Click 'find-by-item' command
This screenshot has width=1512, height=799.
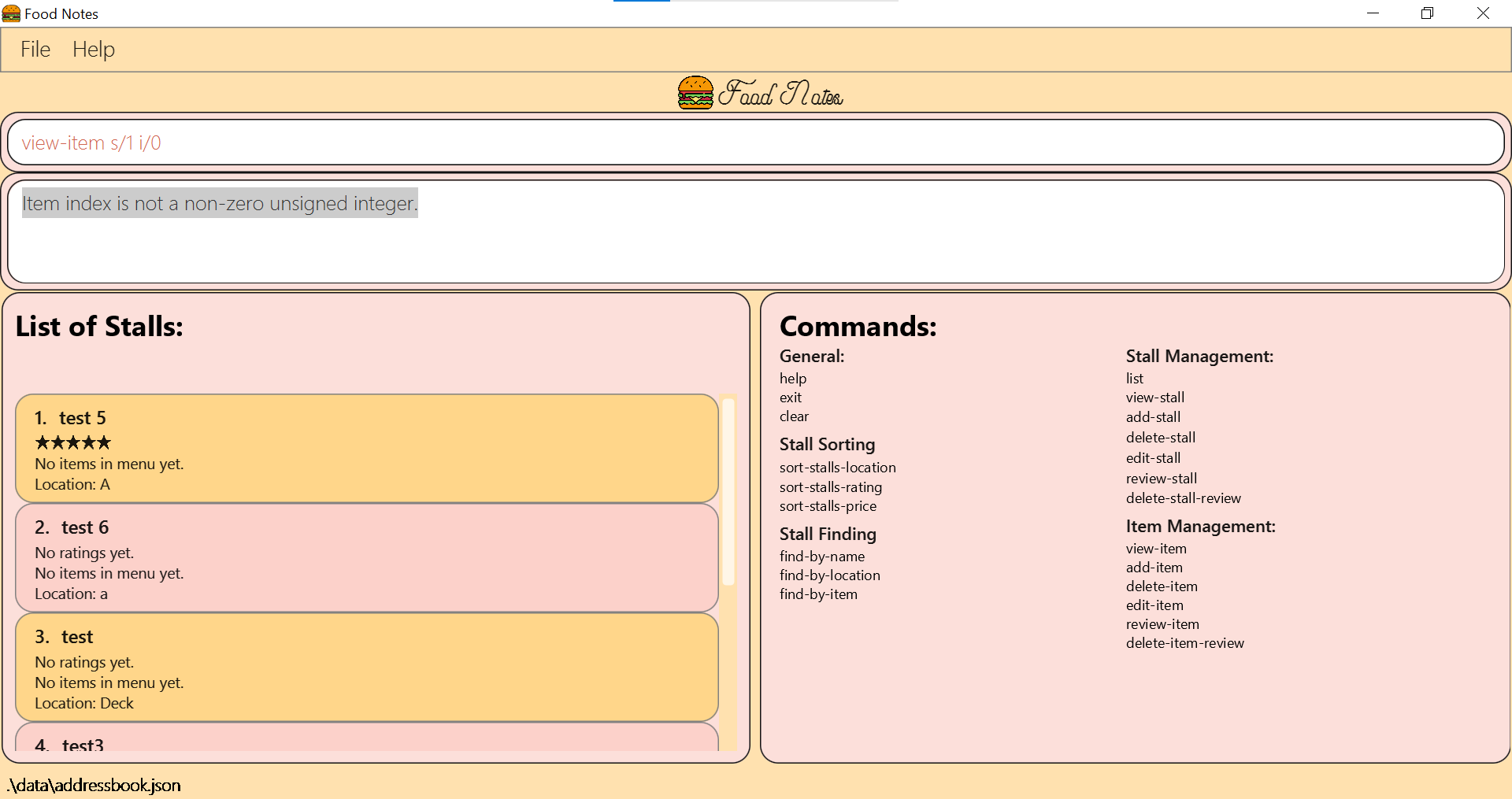click(x=818, y=594)
